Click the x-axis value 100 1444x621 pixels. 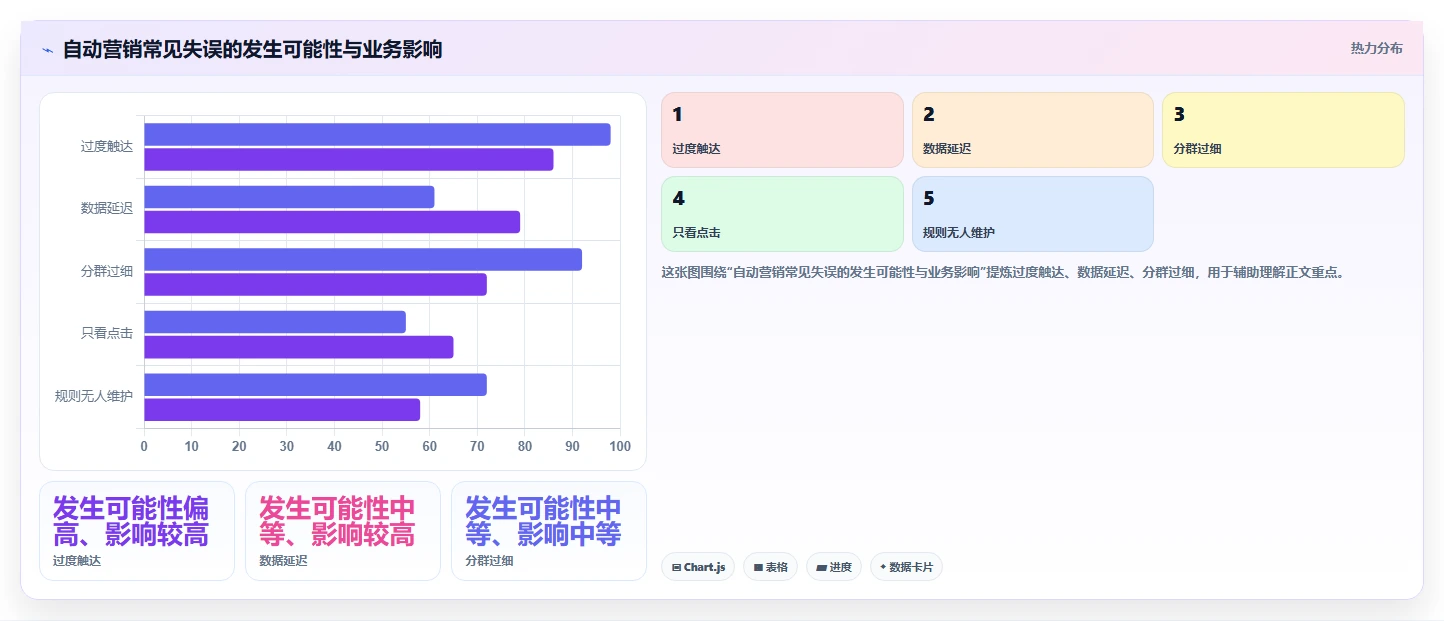tap(620, 446)
